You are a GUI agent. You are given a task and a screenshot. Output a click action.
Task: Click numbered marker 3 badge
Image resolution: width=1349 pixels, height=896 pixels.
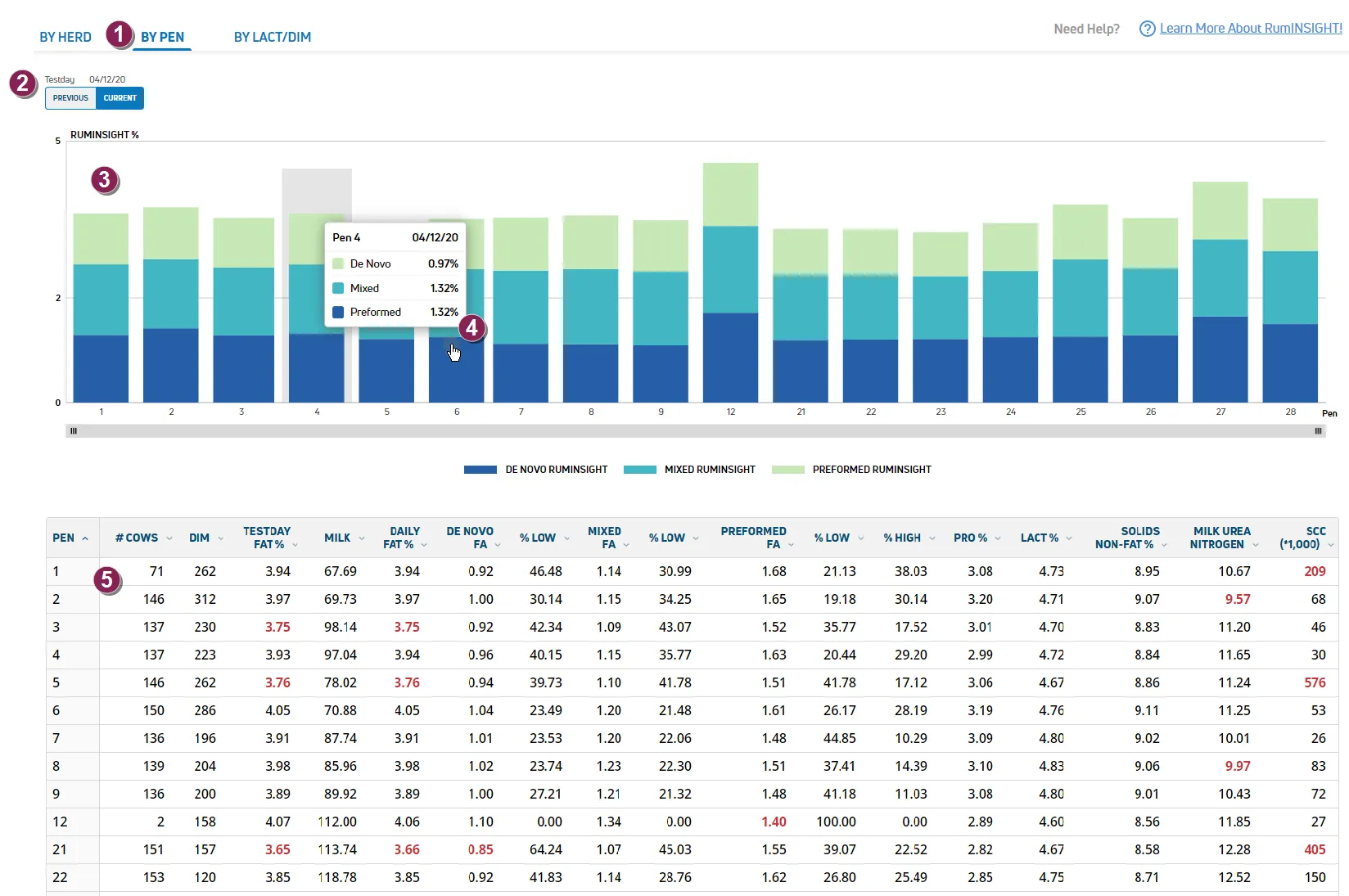click(x=104, y=179)
